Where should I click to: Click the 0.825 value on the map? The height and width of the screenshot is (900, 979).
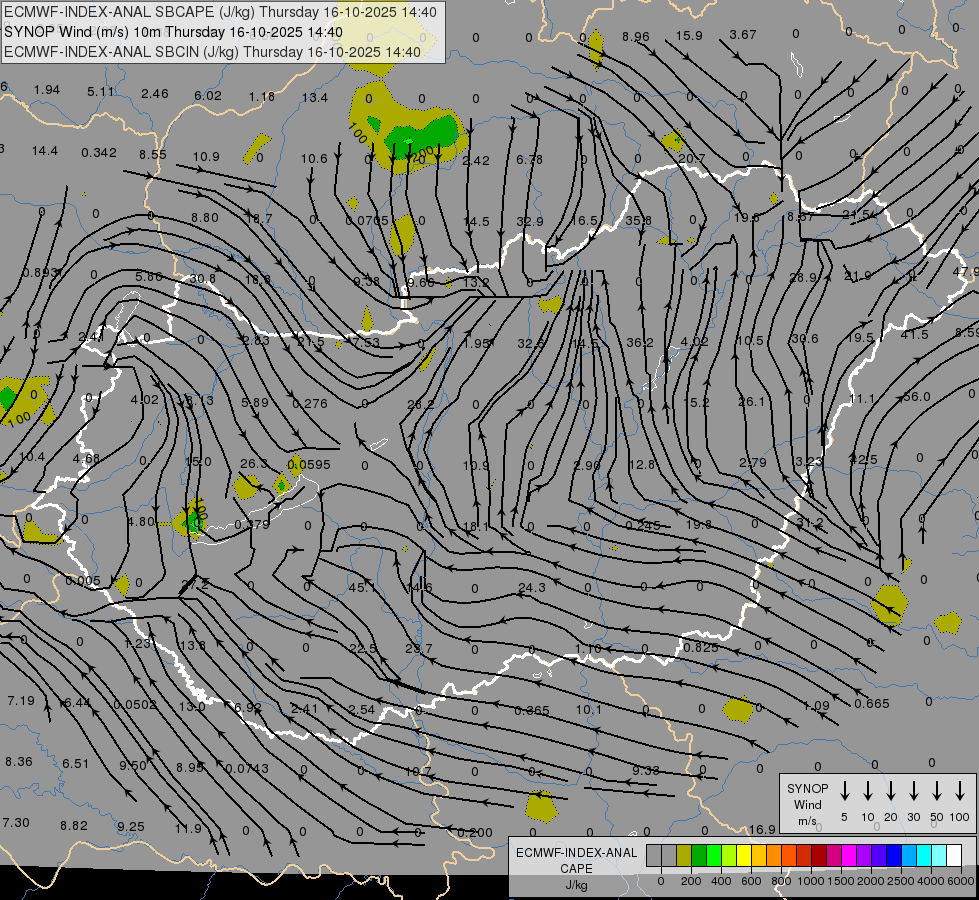click(x=701, y=648)
